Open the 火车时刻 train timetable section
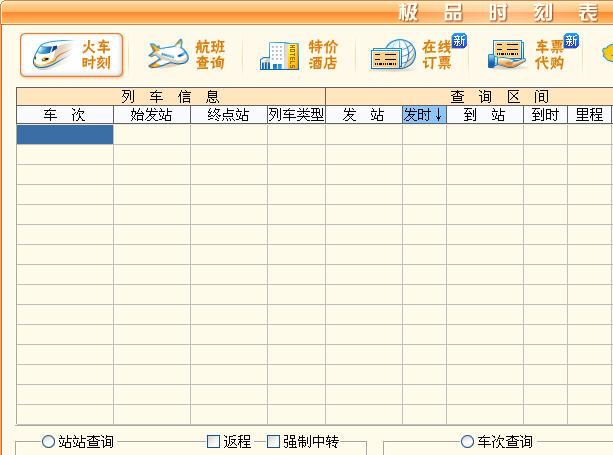Screen dimensions: 613x455 click(72, 55)
